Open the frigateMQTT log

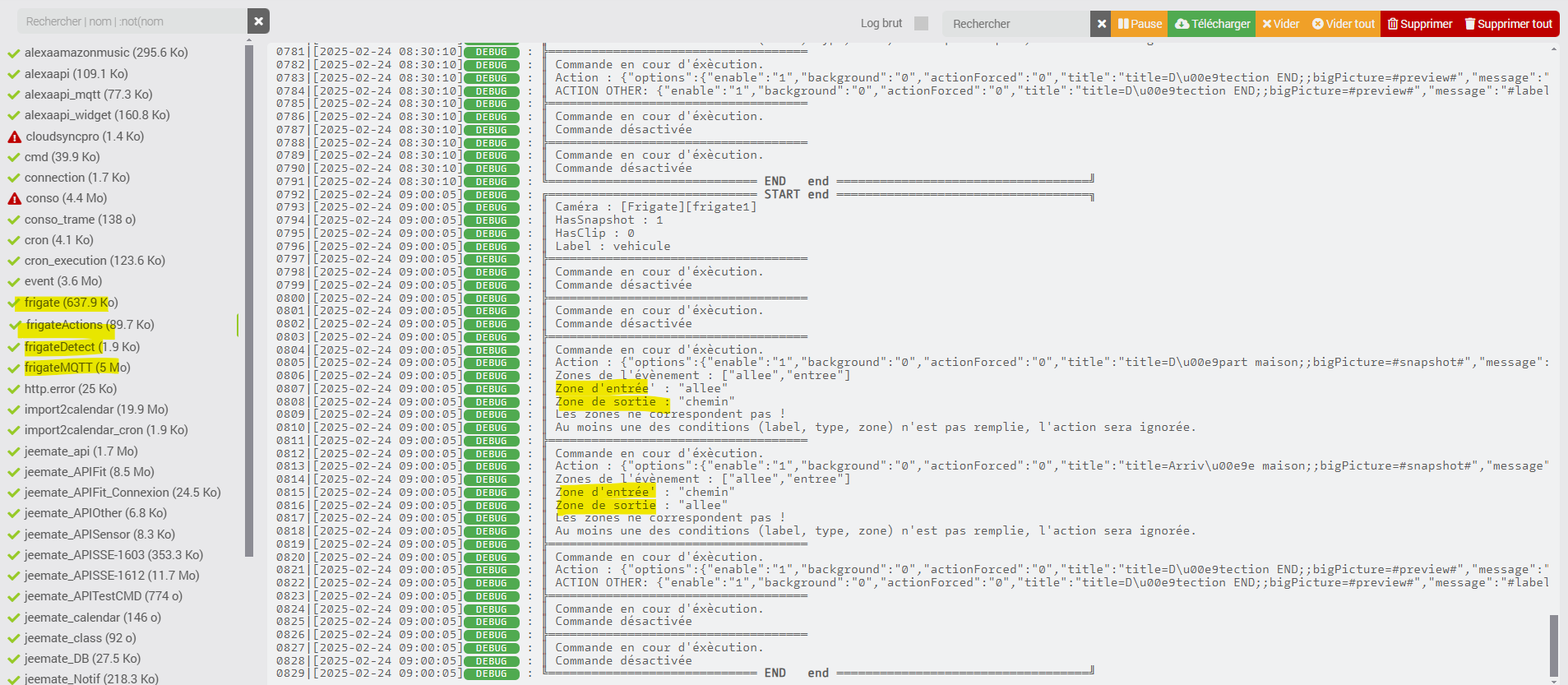(x=77, y=368)
